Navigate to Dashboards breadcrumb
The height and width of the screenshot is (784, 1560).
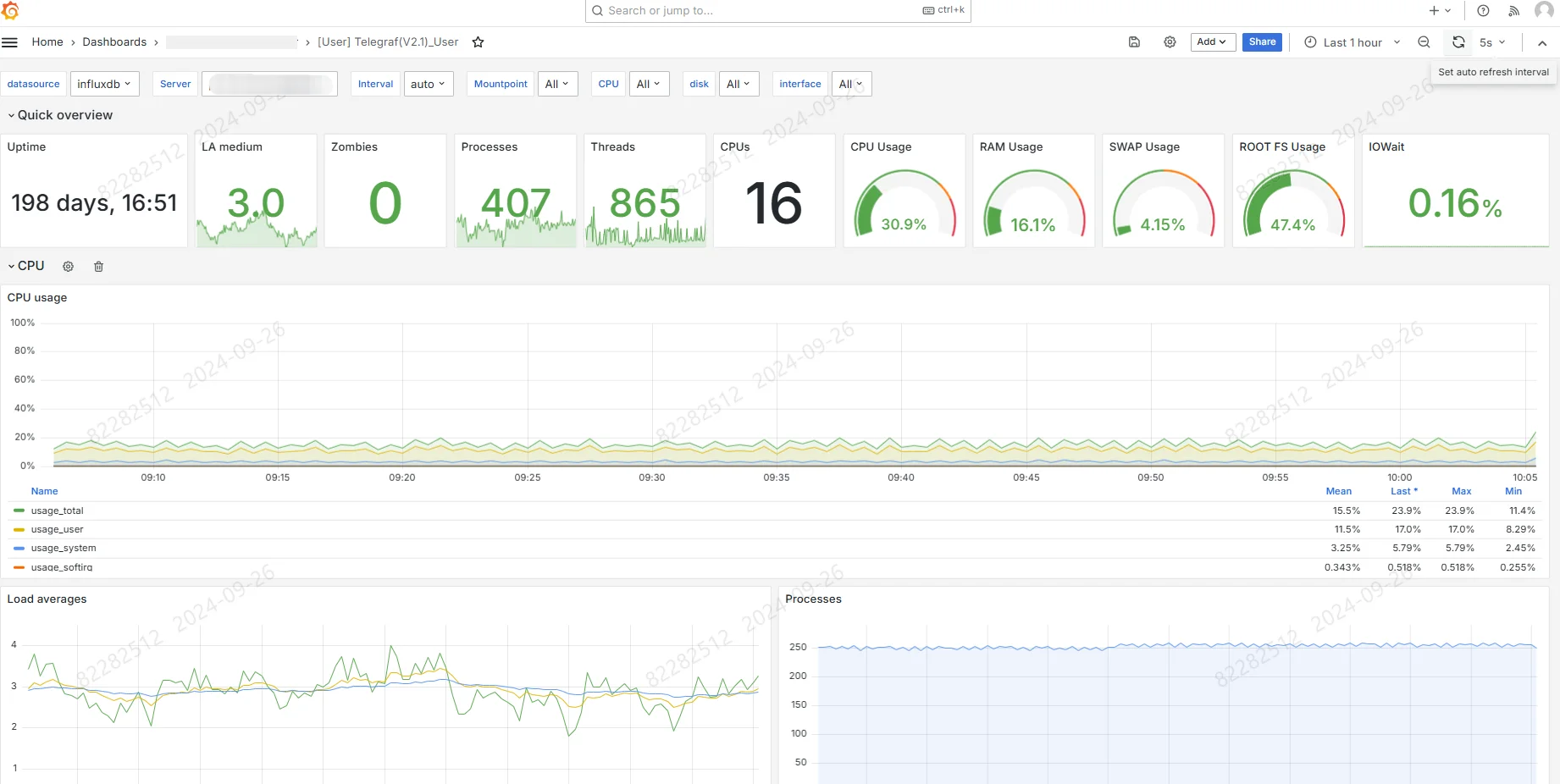[x=114, y=42]
